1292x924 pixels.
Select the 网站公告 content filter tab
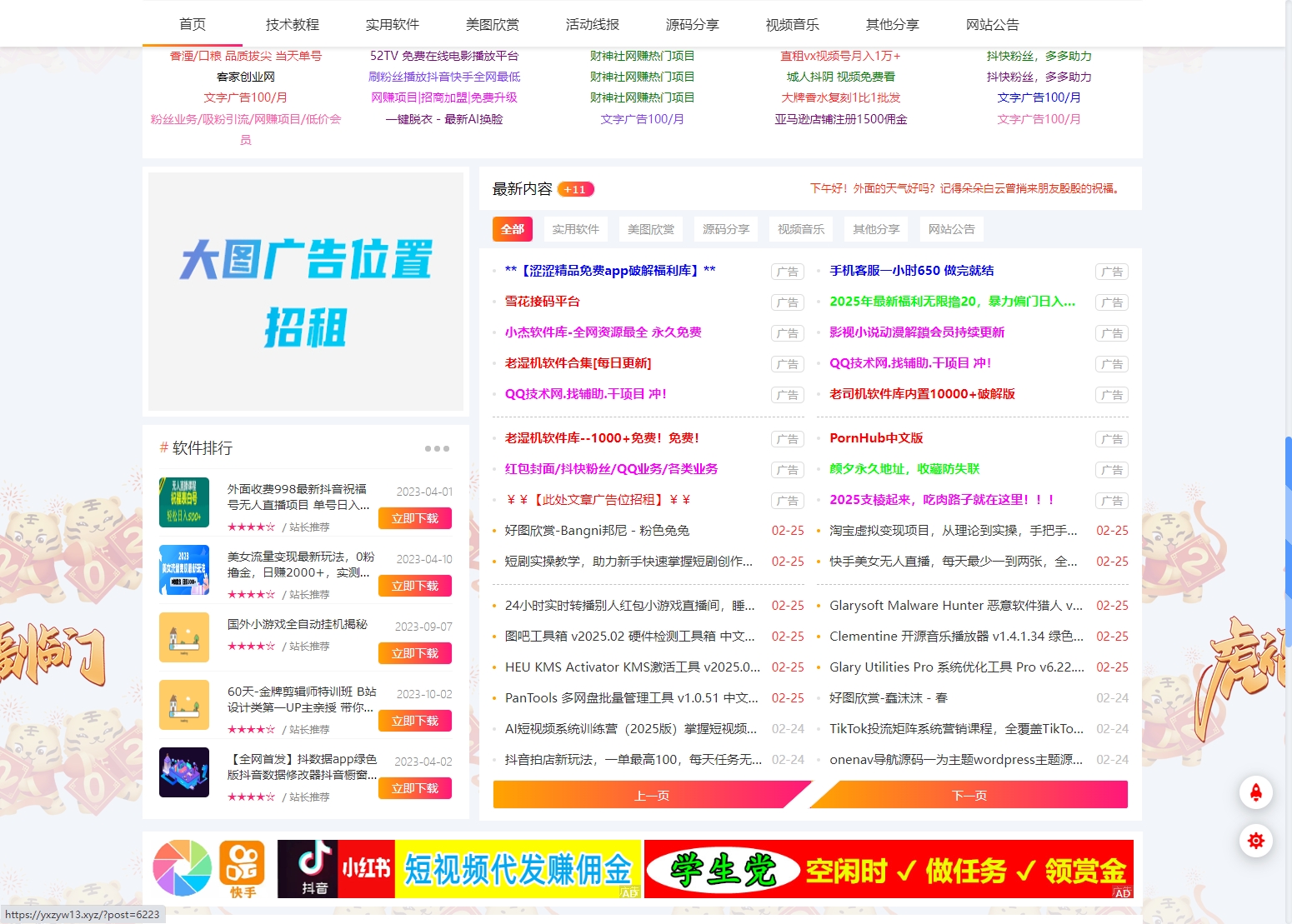[951, 229]
